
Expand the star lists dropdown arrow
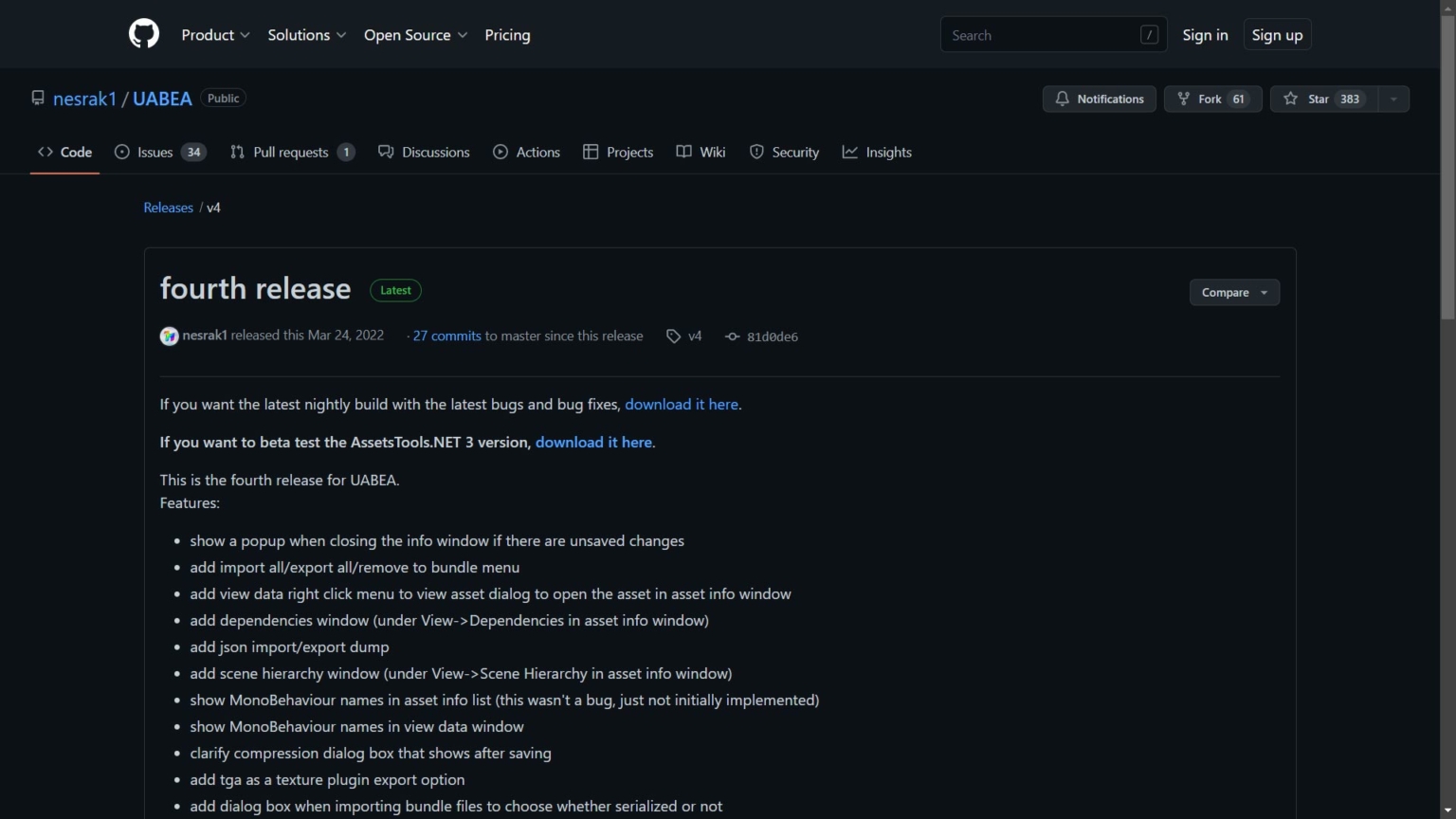tap(1393, 99)
